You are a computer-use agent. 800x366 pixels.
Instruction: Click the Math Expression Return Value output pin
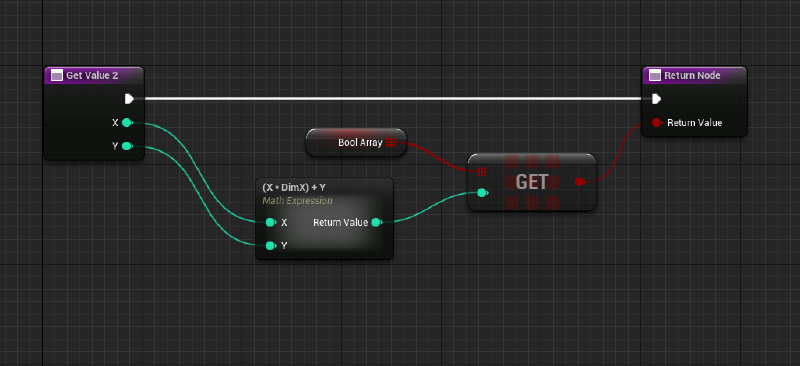point(377,222)
